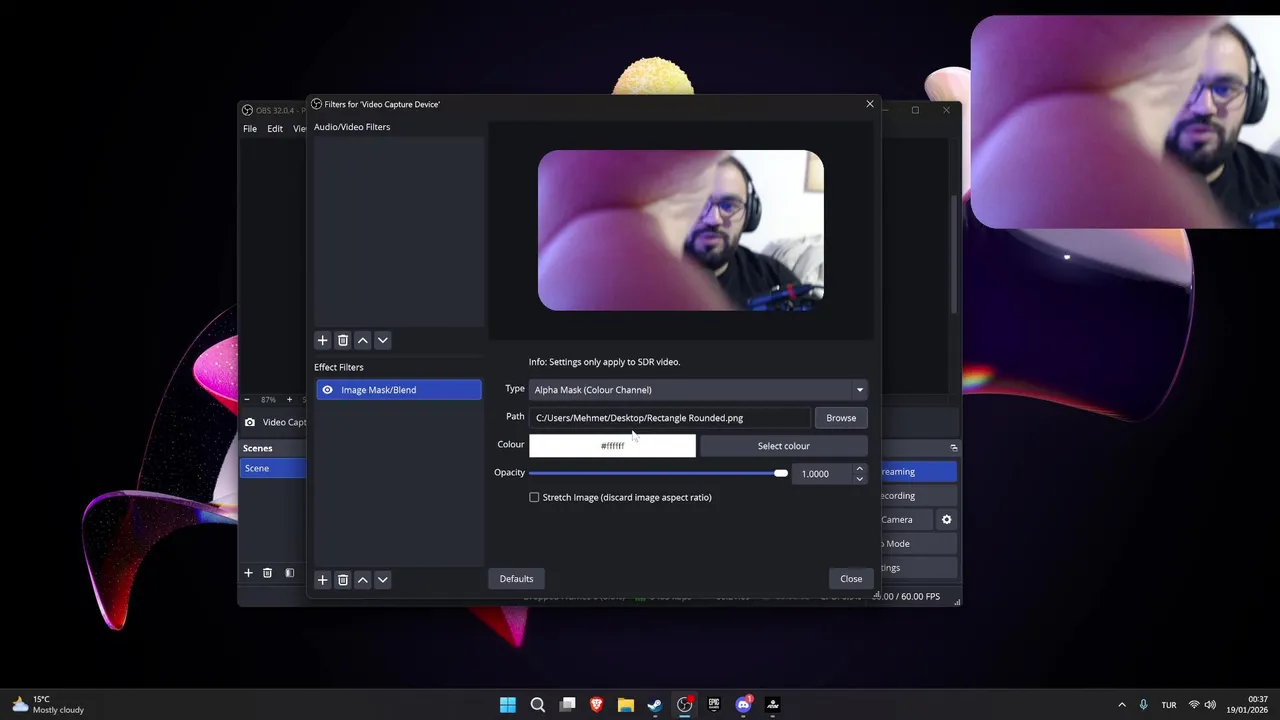Click Browse to choose mask image
Image resolution: width=1280 pixels, height=720 pixels.
[841, 418]
